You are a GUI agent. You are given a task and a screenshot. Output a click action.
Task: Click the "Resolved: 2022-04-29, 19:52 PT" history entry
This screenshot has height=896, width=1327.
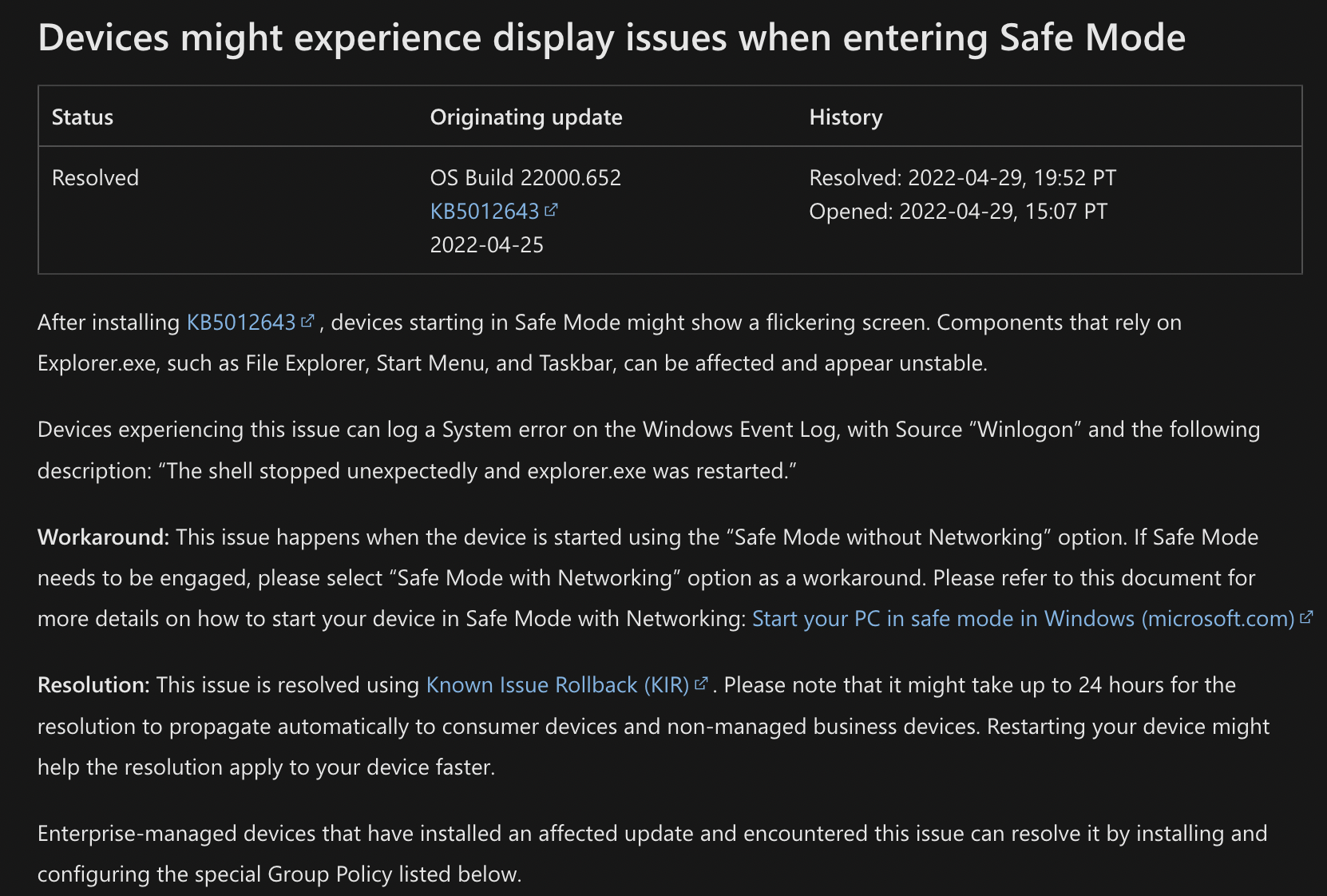[x=963, y=177]
